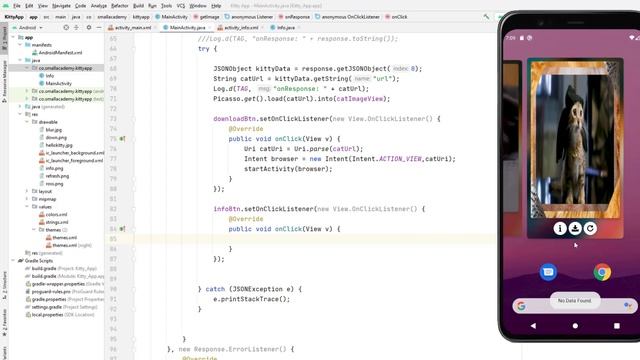Click the ic_launcher_background.xml file
The height and width of the screenshot is (360, 640).
point(71,153)
